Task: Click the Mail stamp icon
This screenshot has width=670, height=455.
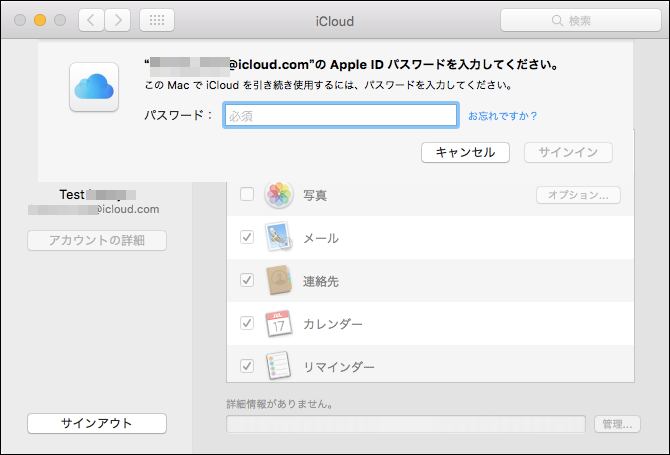Action: click(x=279, y=237)
